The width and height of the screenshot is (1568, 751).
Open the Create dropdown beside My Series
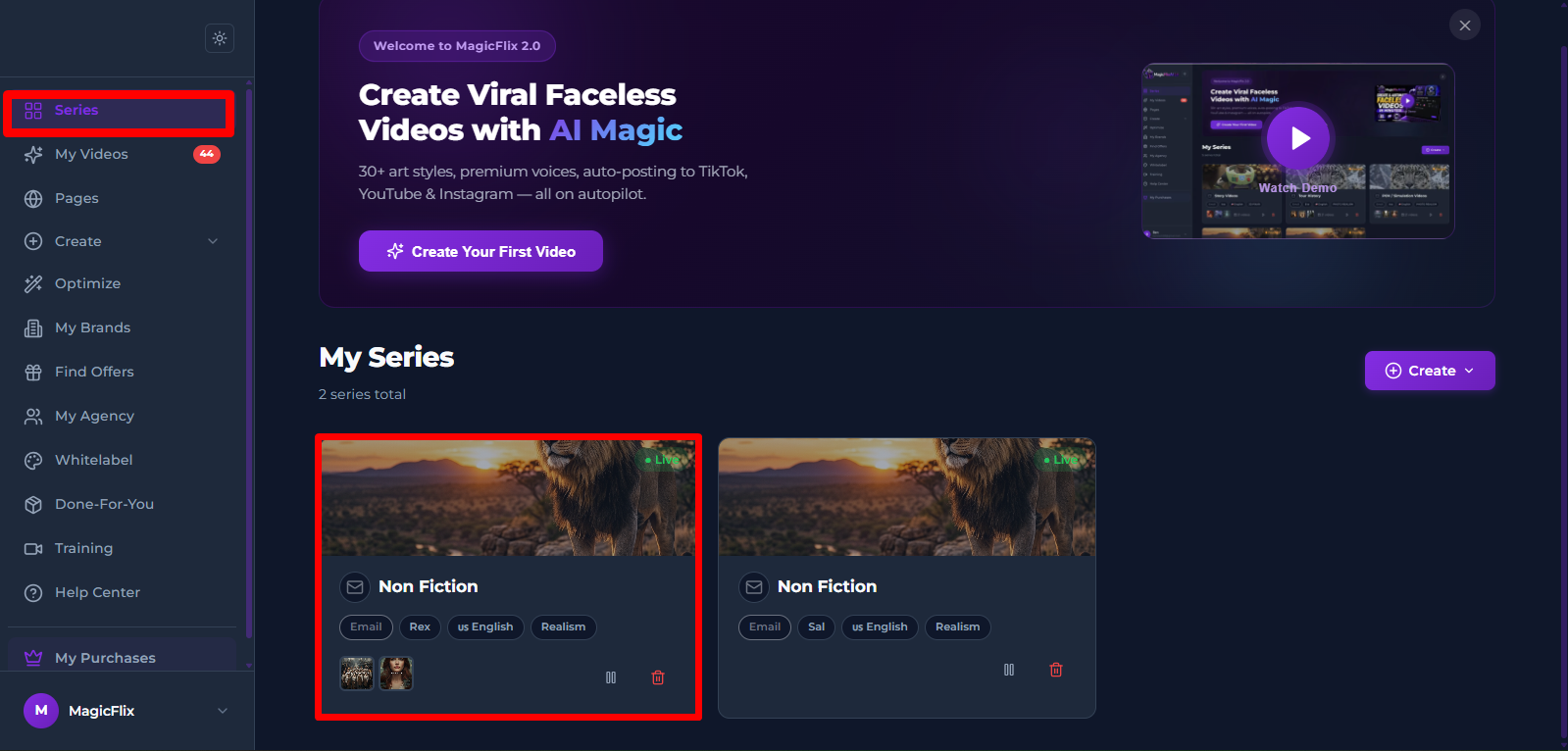(x=1430, y=371)
